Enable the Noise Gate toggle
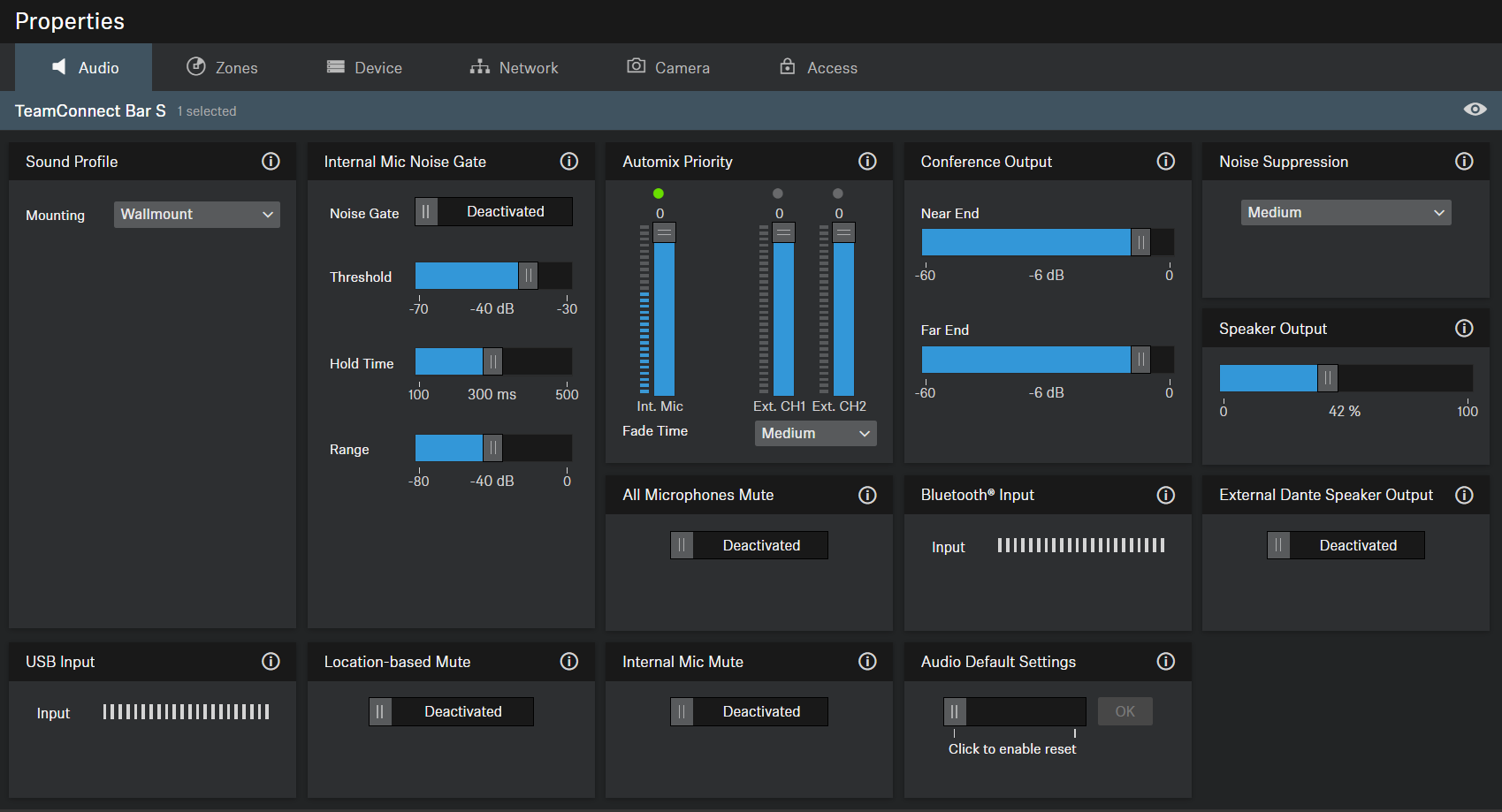Image resolution: width=1502 pixels, height=812 pixels. coord(493,212)
